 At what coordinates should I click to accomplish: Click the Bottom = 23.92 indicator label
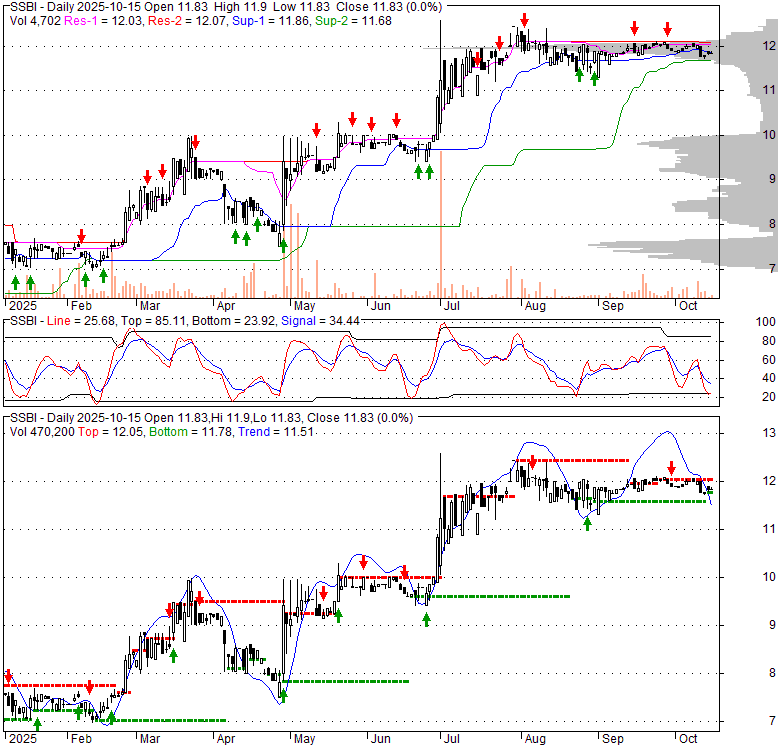(233, 321)
